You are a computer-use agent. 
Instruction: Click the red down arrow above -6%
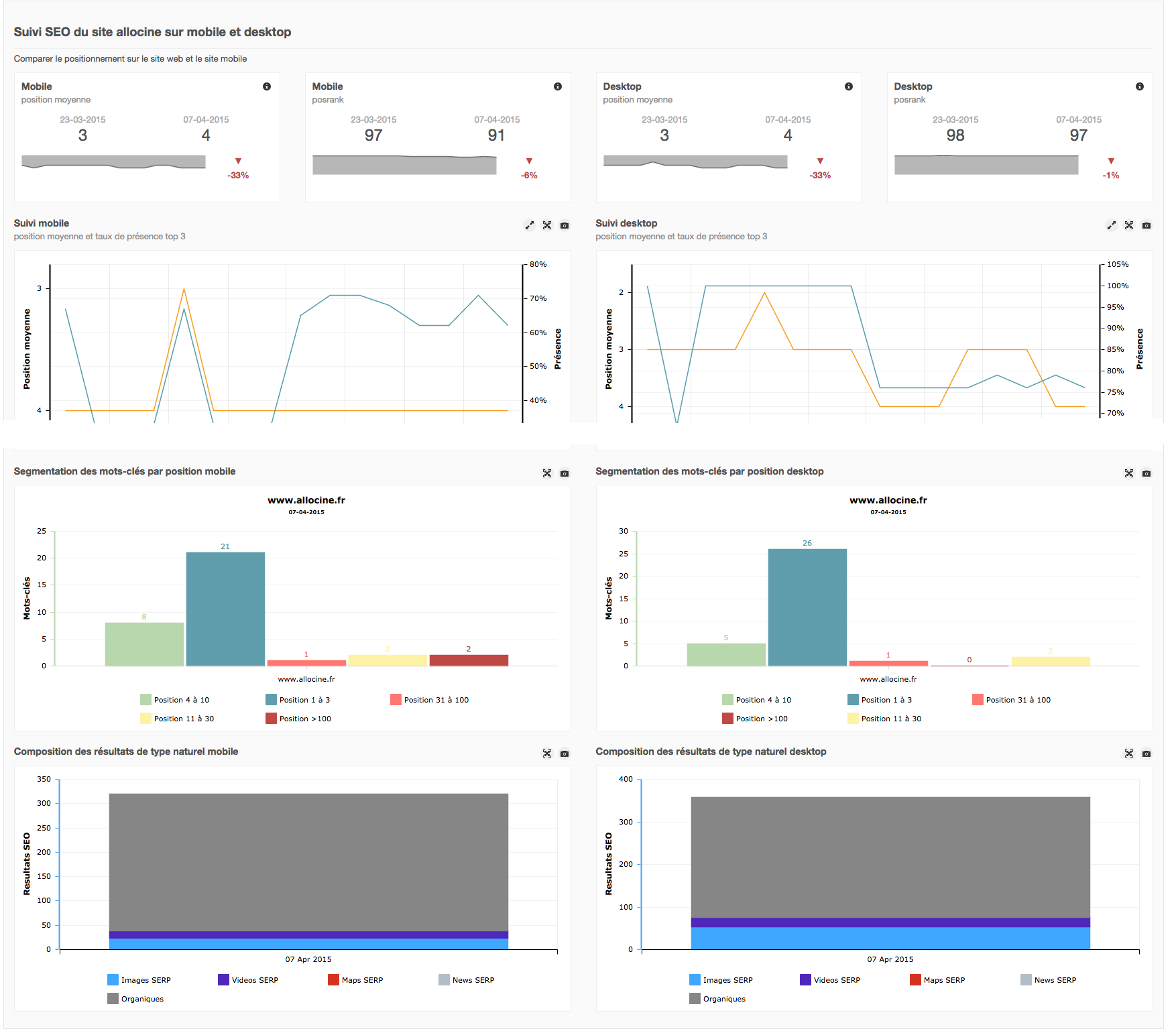coord(529,161)
